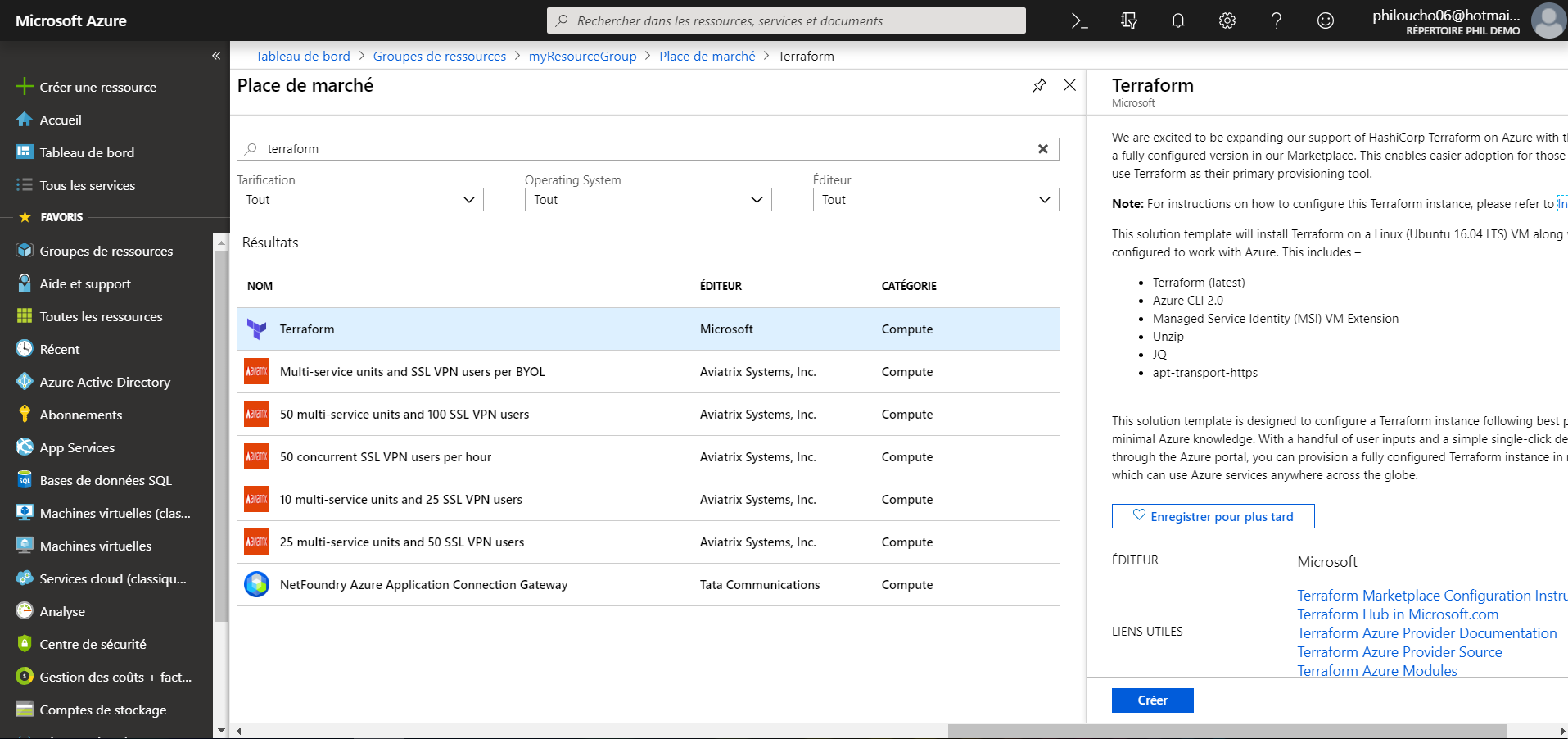Select the Terraform Microsoft result row

648,329
